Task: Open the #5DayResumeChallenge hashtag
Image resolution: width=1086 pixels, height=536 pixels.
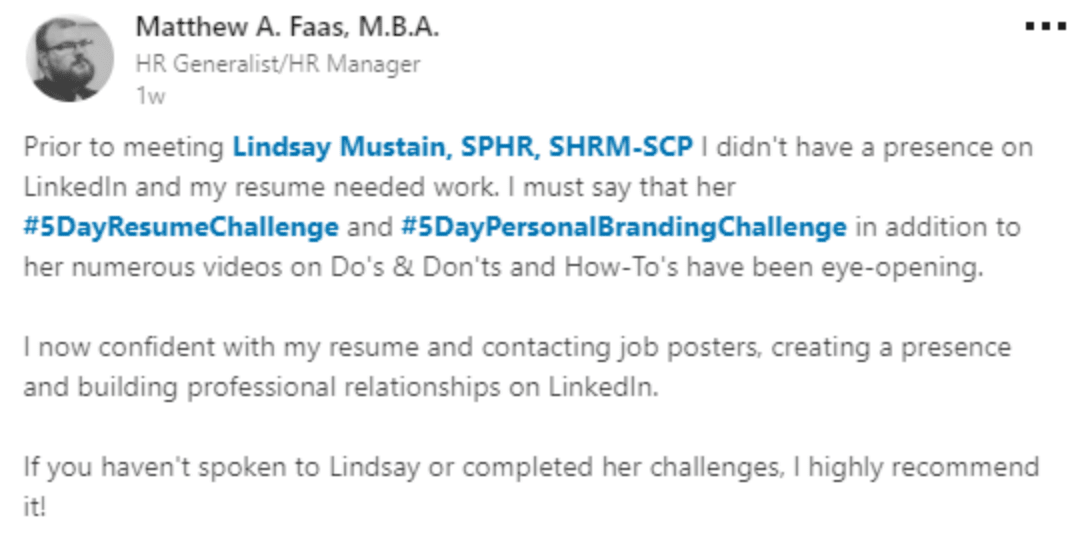Action: coord(181,228)
